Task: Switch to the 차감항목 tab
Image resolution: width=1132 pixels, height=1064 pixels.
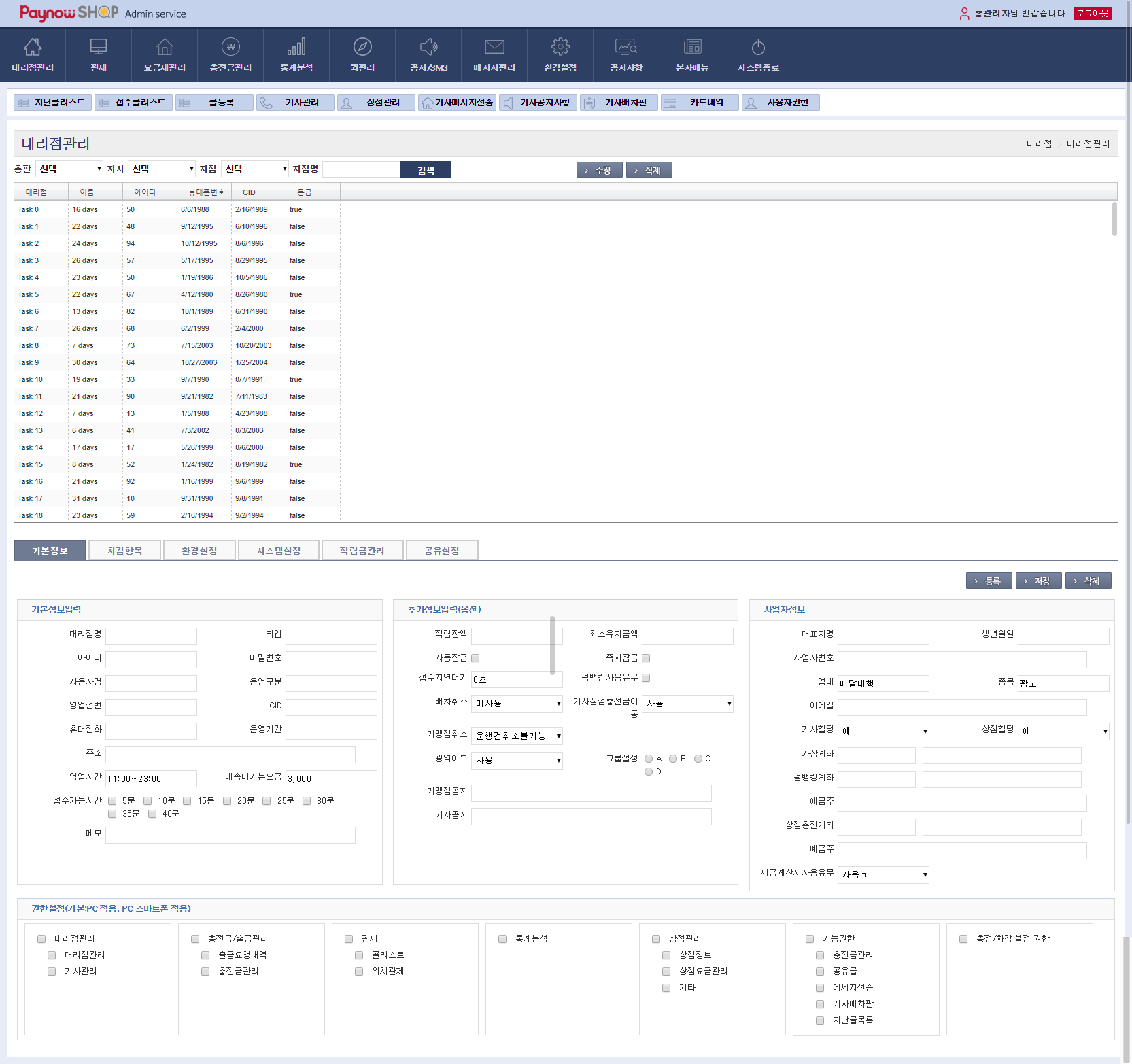Action: [124, 551]
